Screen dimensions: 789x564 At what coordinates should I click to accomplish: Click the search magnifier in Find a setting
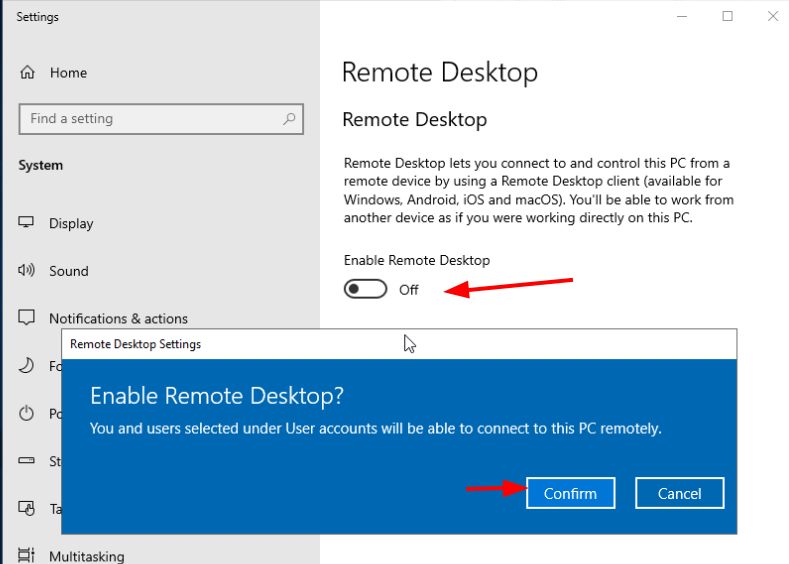(289, 119)
